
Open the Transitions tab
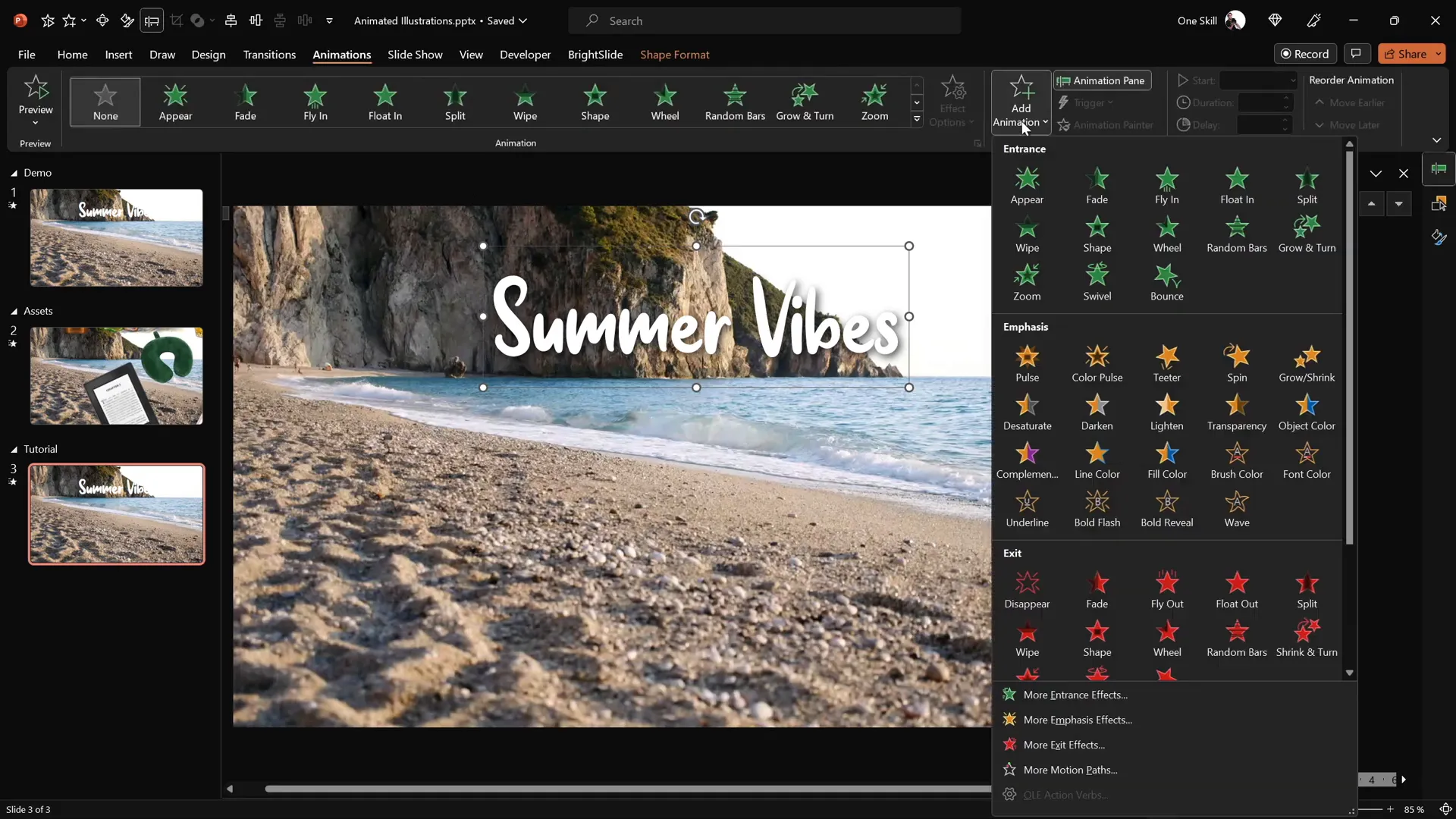(269, 55)
